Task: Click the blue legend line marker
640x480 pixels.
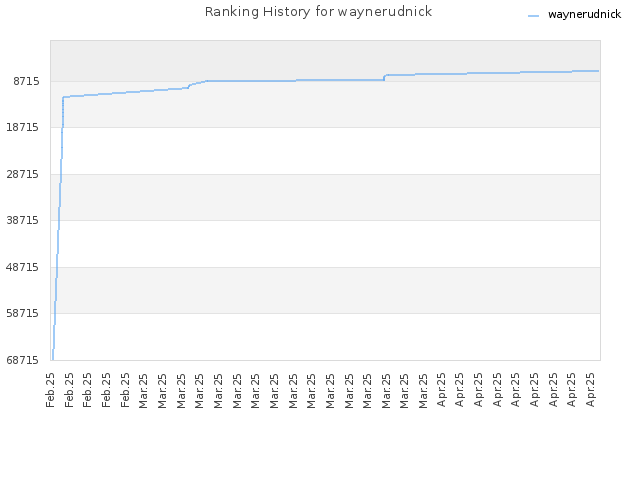Action: (533, 16)
